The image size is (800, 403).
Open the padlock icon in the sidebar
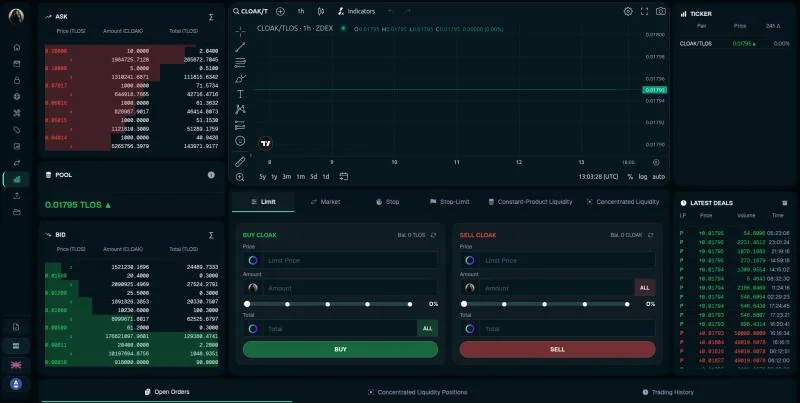[17, 80]
